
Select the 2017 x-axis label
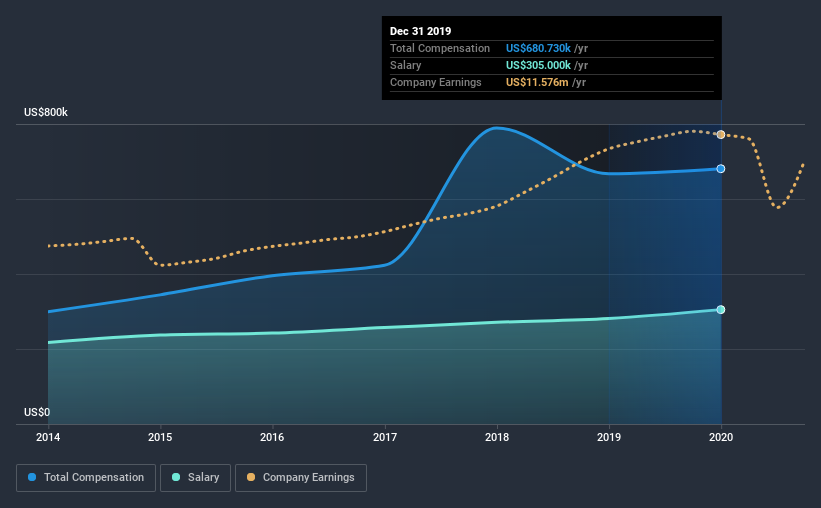(385, 437)
